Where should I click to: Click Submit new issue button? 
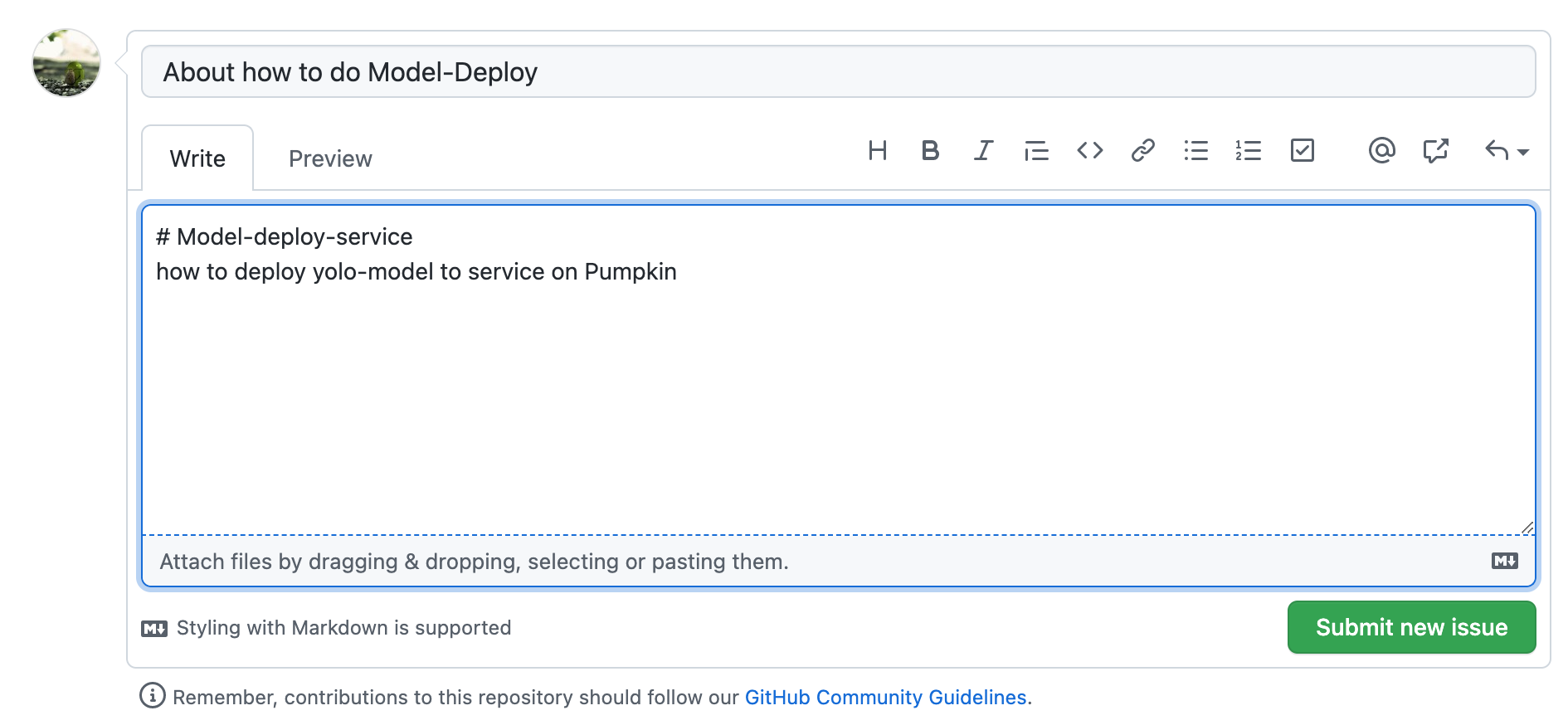1411,627
